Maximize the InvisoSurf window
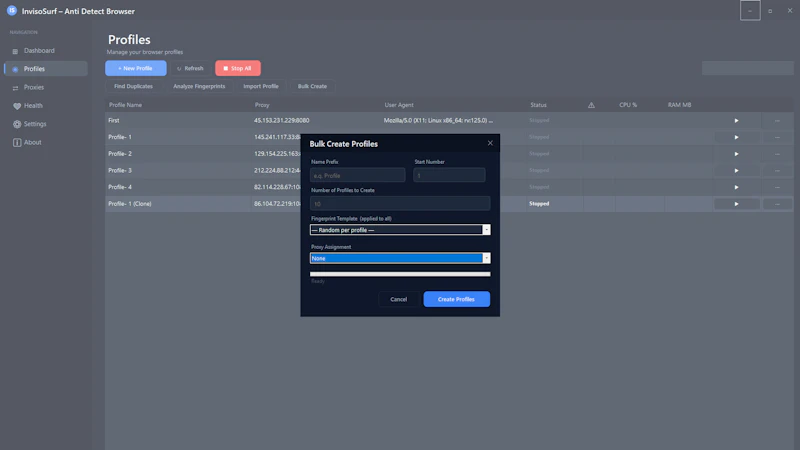Viewport: 800px width, 450px height. point(770,11)
